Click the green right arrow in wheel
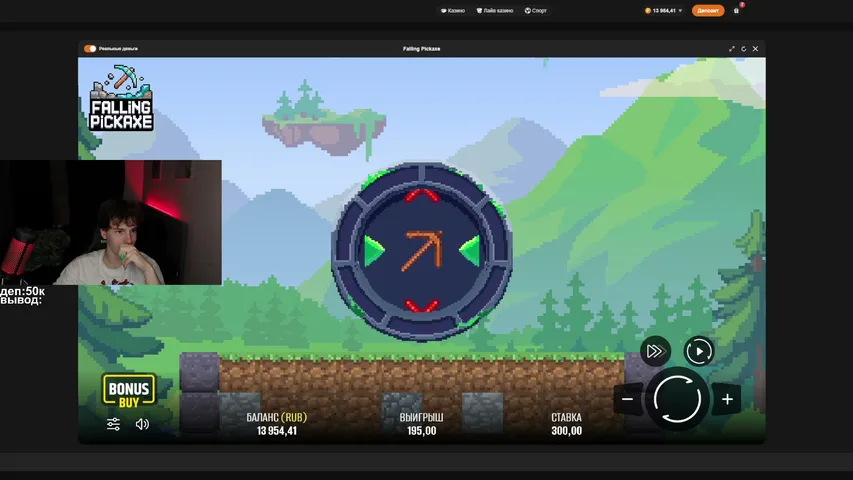This screenshot has height=480, width=853. coord(469,251)
